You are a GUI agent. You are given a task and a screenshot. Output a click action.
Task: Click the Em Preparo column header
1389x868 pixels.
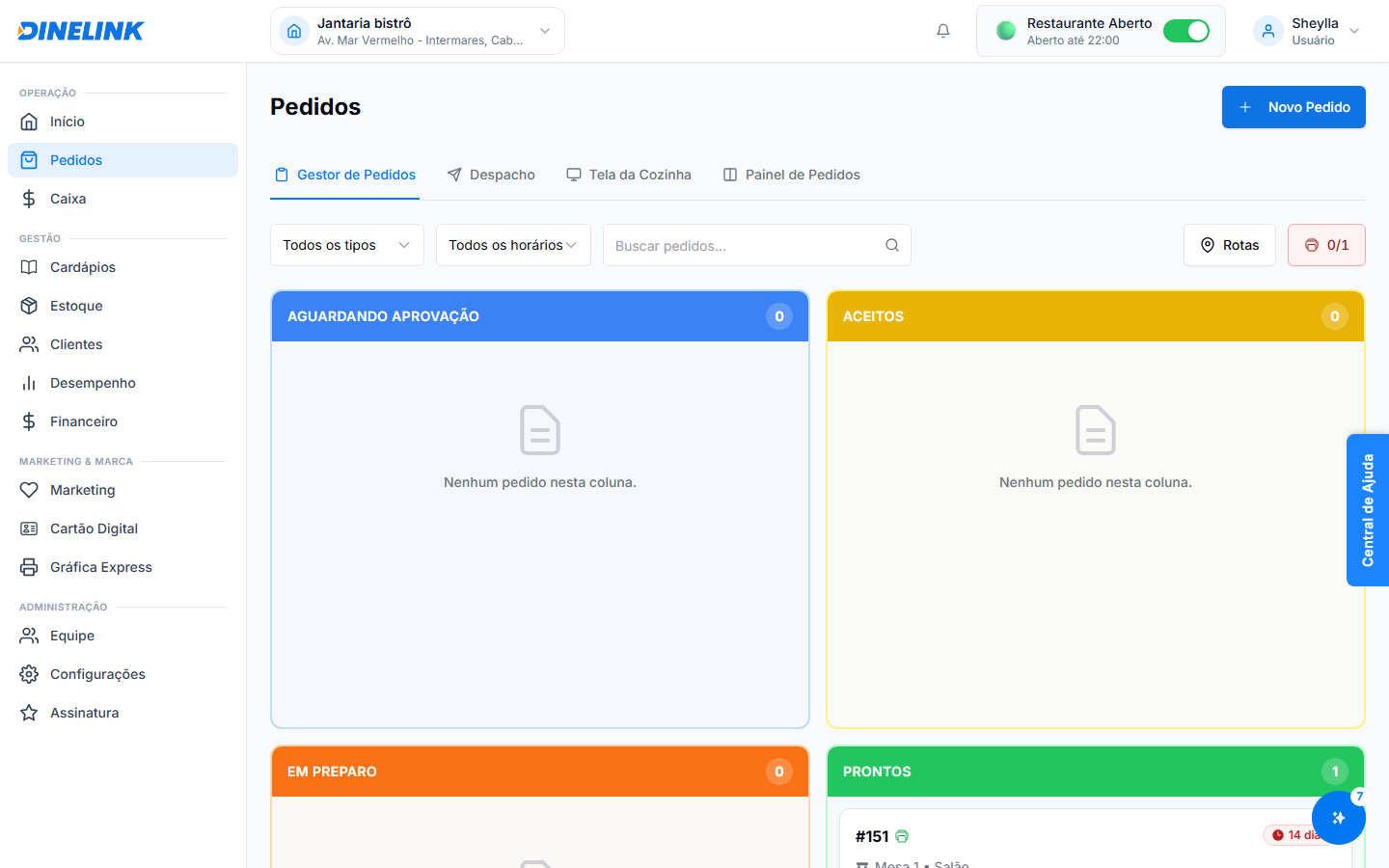[x=540, y=772]
